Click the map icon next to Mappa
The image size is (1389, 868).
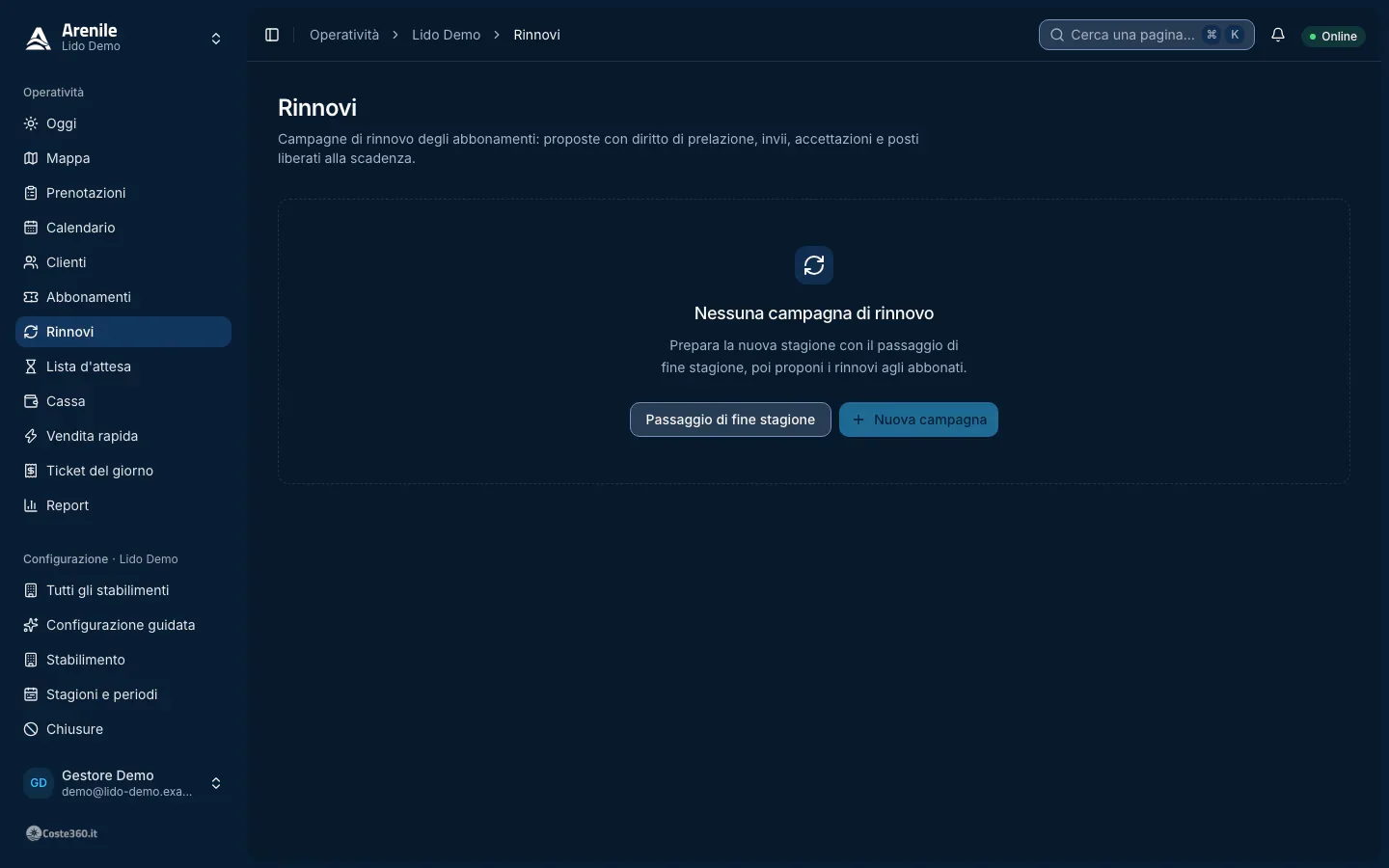tap(31, 158)
